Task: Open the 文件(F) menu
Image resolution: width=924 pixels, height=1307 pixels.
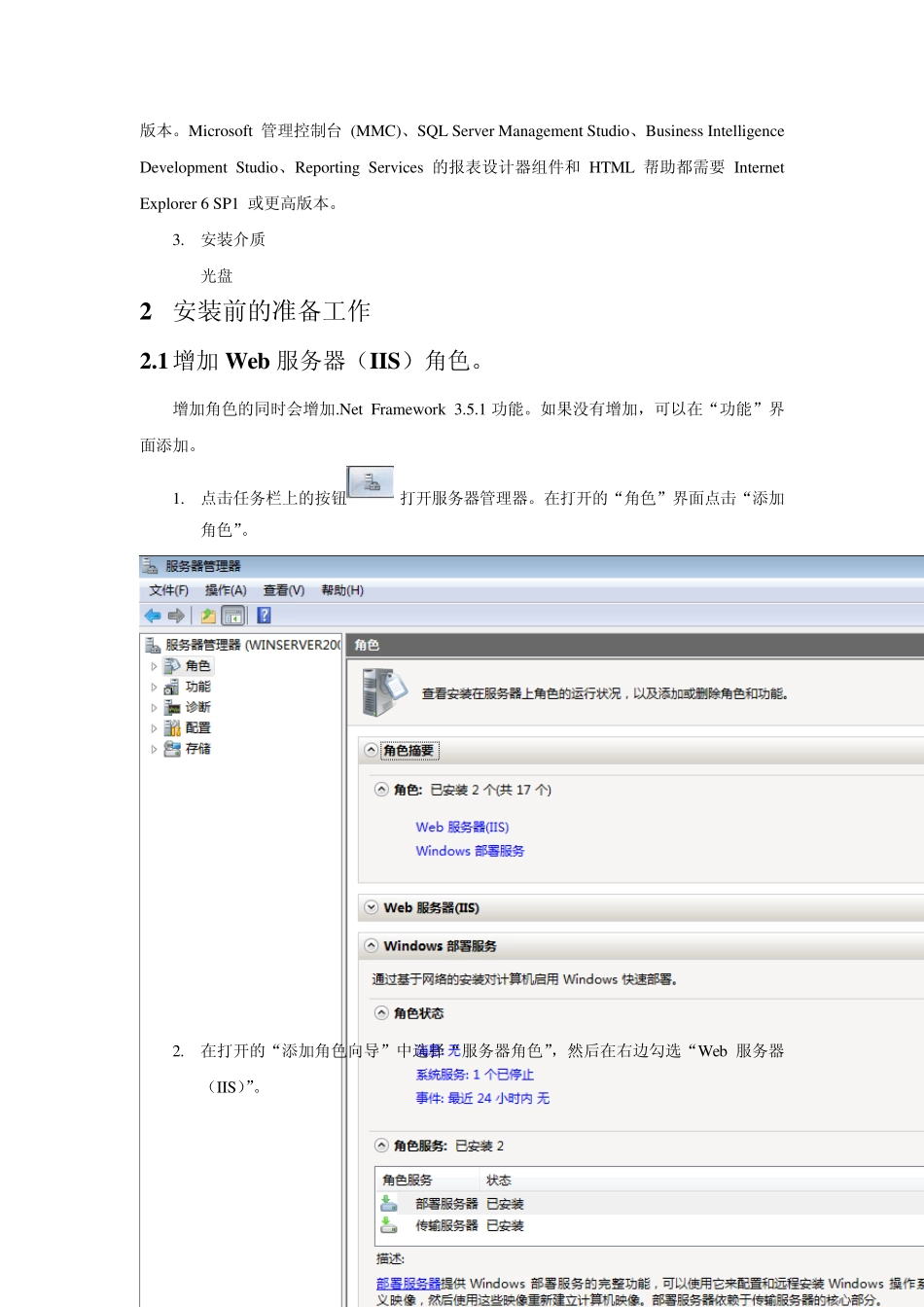Action: click(168, 590)
